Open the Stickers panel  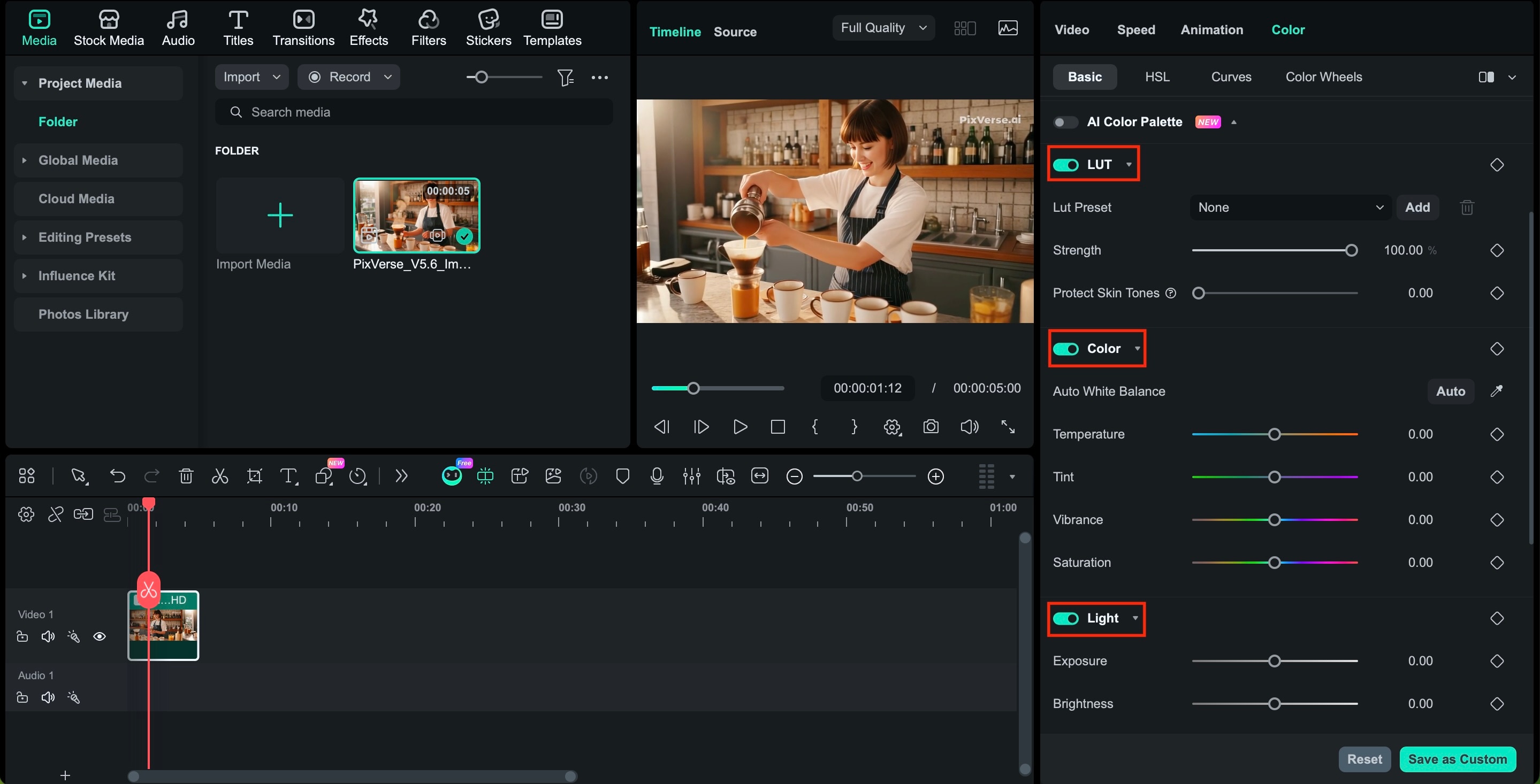[x=488, y=27]
